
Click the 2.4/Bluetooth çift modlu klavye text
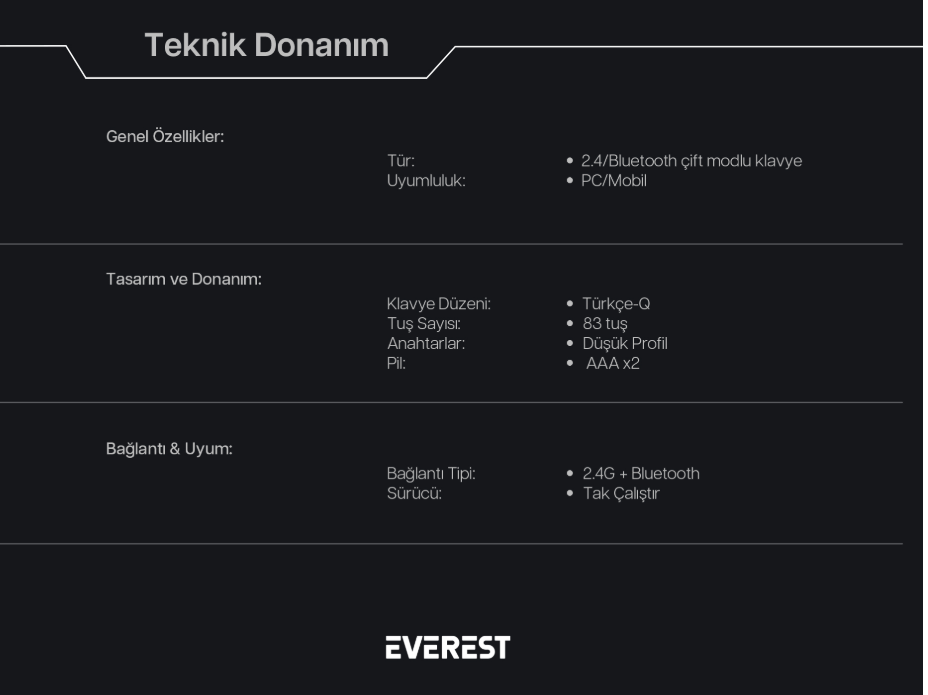pos(691,161)
